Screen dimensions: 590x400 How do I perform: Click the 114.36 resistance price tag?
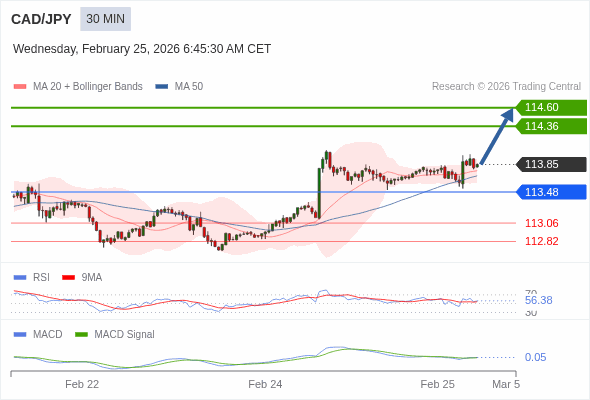pyautogui.click(x=551, y=126)
